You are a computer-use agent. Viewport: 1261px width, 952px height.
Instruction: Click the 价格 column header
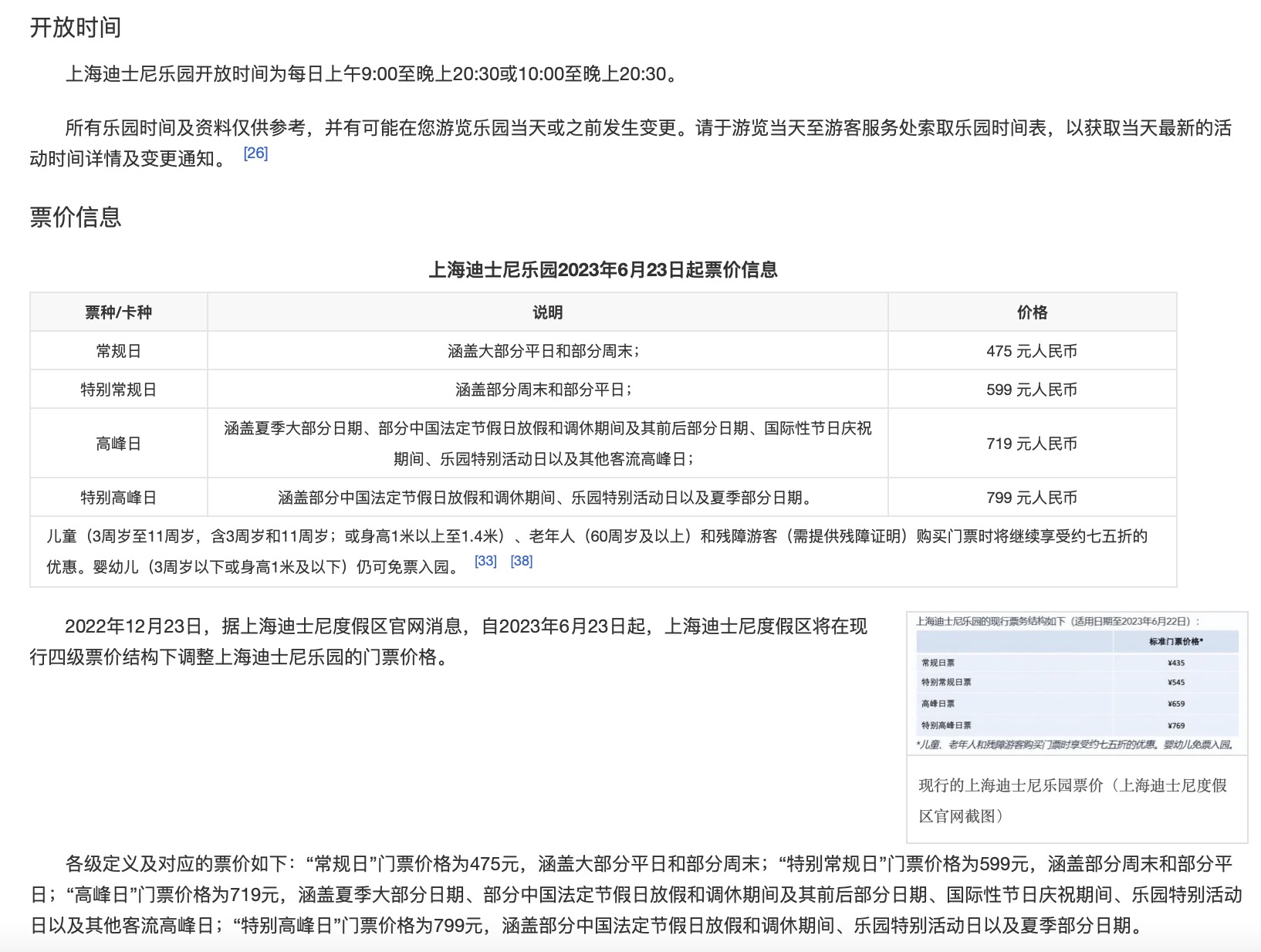[x=1033, y=312]
